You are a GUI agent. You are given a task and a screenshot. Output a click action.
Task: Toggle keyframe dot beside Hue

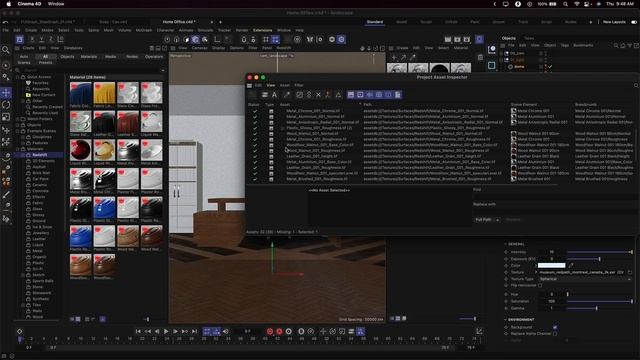point(507,294)
